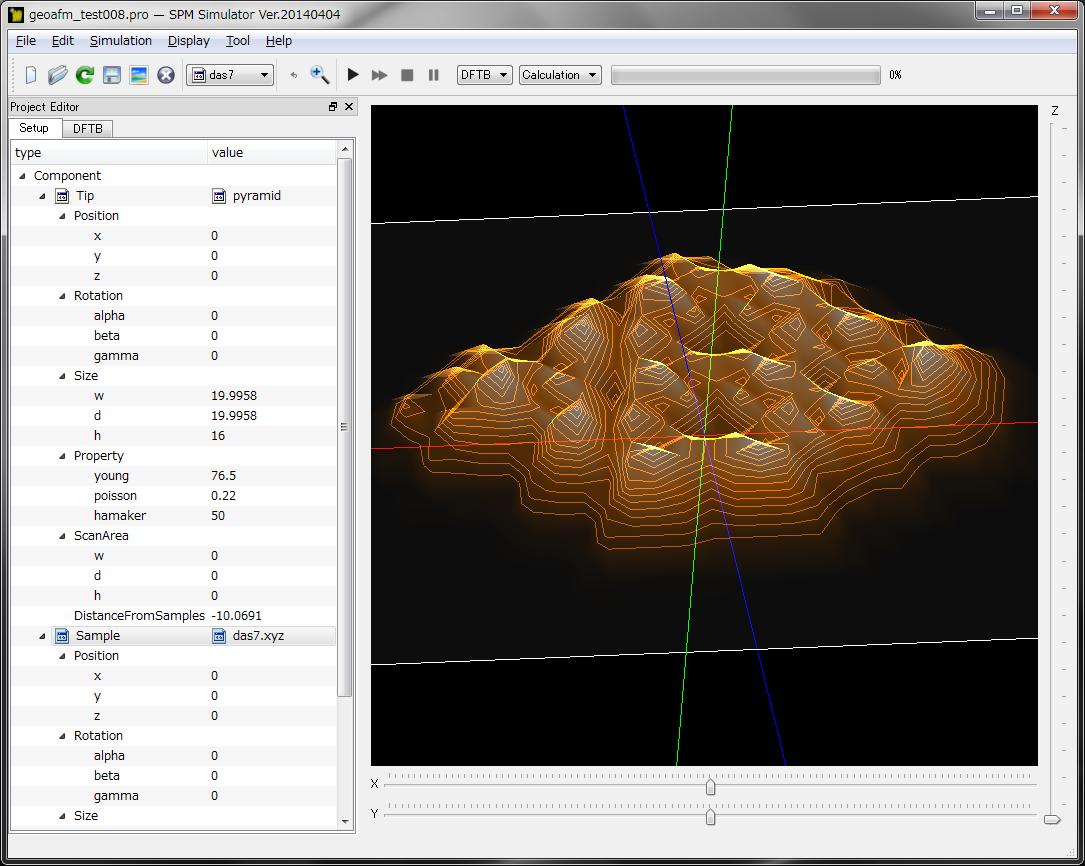Click the 'value' column header
Image resolution: width=1085 pixels, height=866 pixels.
coord(272,153)
